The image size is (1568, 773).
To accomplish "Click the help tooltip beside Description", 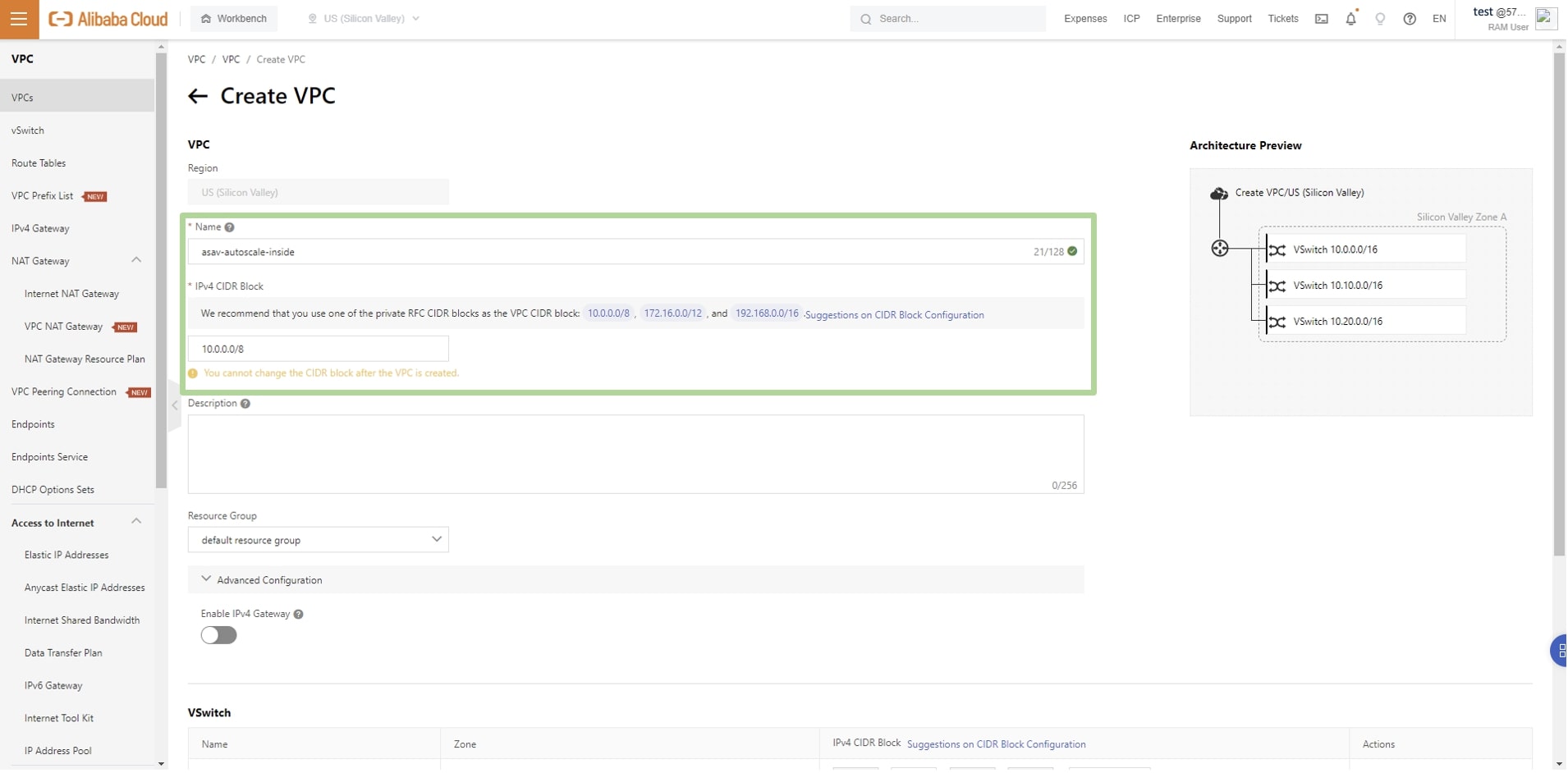I will point(244,403).
